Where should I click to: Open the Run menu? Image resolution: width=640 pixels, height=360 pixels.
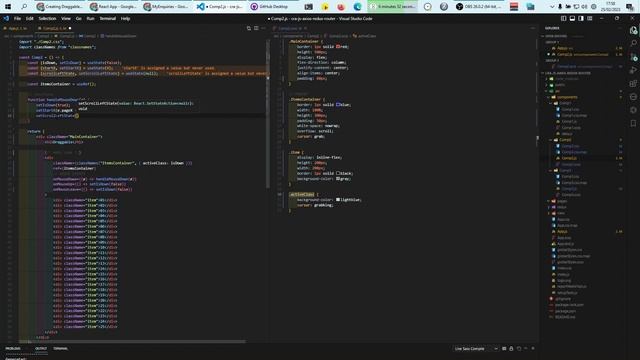pyautogui.click(x=90, y=18)
